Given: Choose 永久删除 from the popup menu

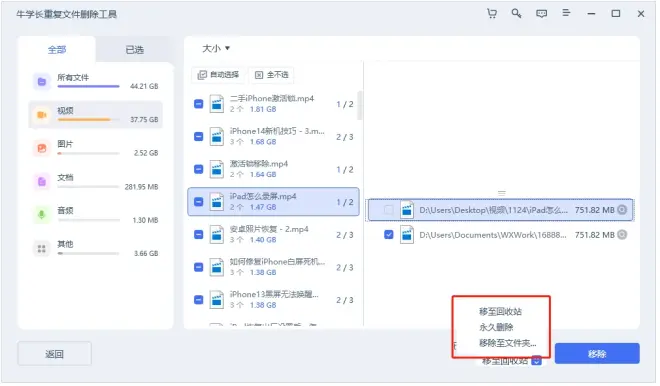Looking at the screenshot, I should (x=496, y=327).
